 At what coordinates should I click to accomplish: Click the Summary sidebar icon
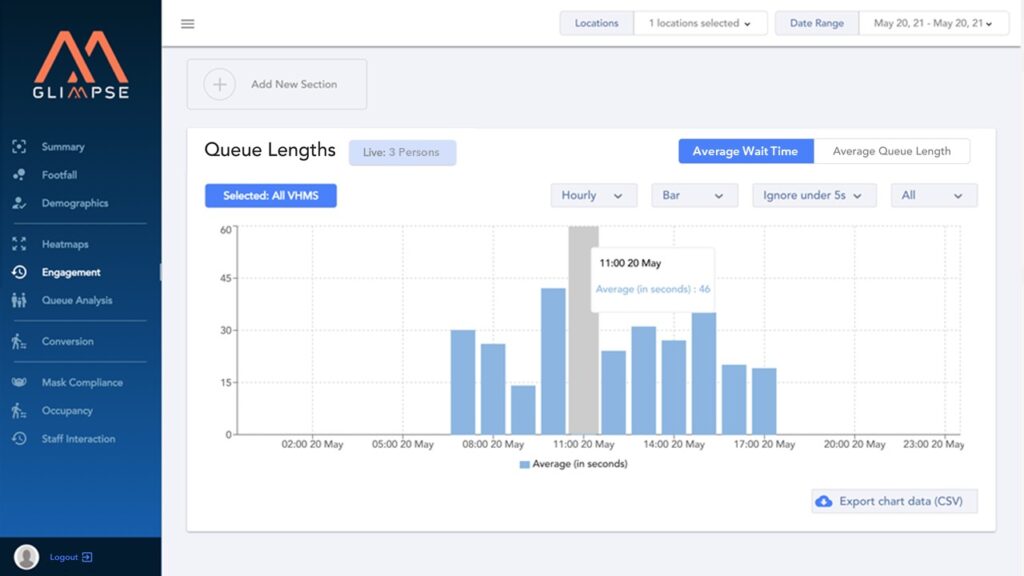coord(19,147)
